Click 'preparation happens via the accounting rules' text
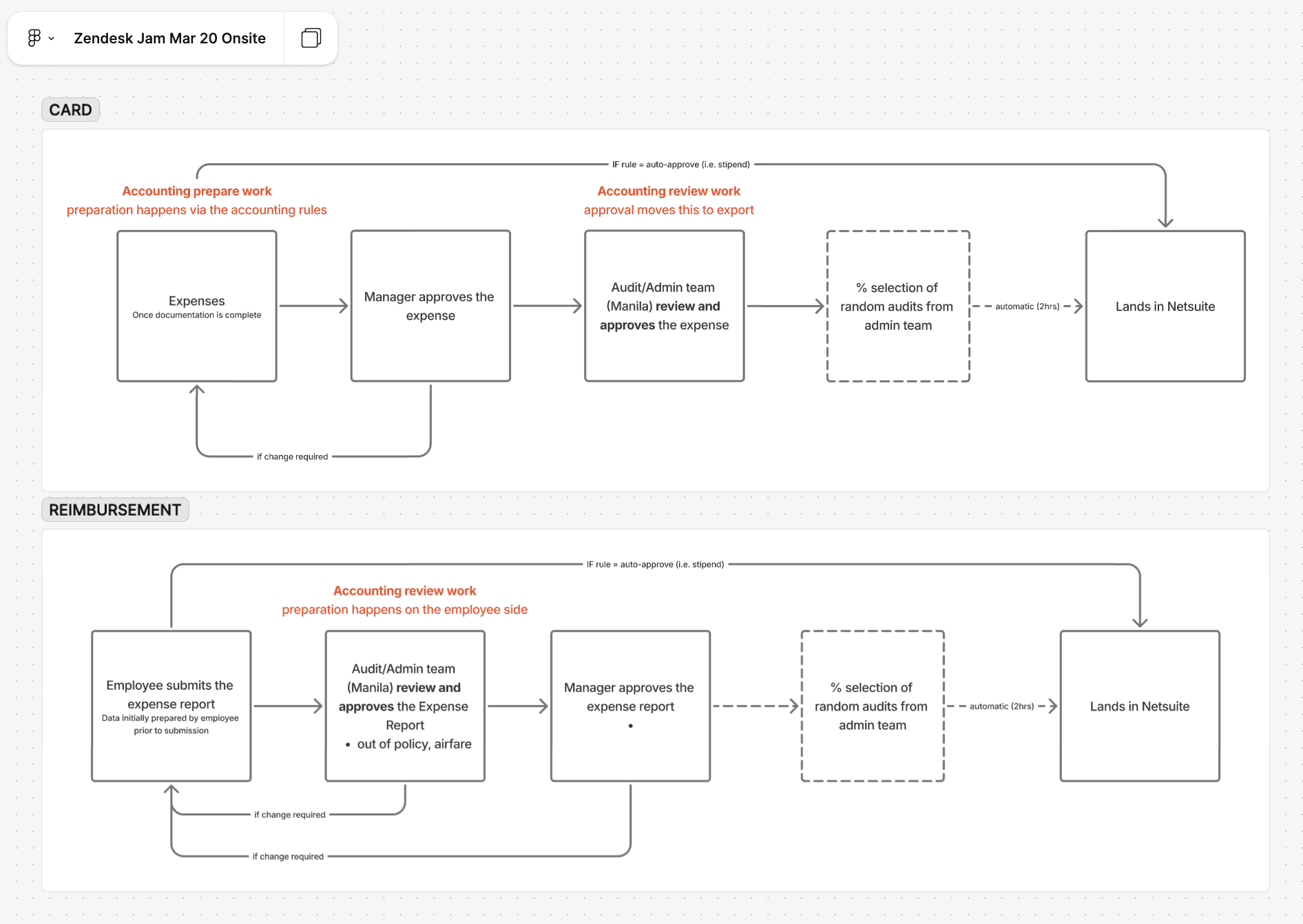 (x=197, y=210)
